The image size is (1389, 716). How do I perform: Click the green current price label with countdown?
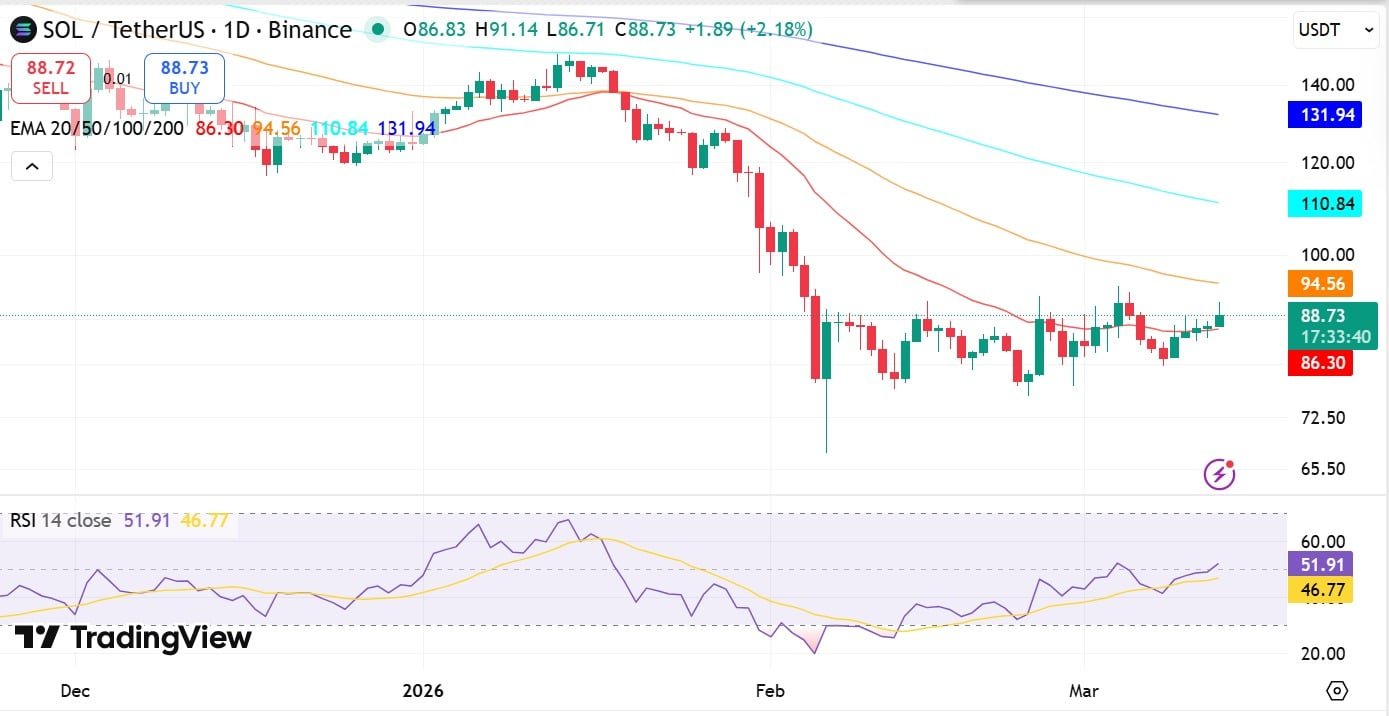point(1329,326)
